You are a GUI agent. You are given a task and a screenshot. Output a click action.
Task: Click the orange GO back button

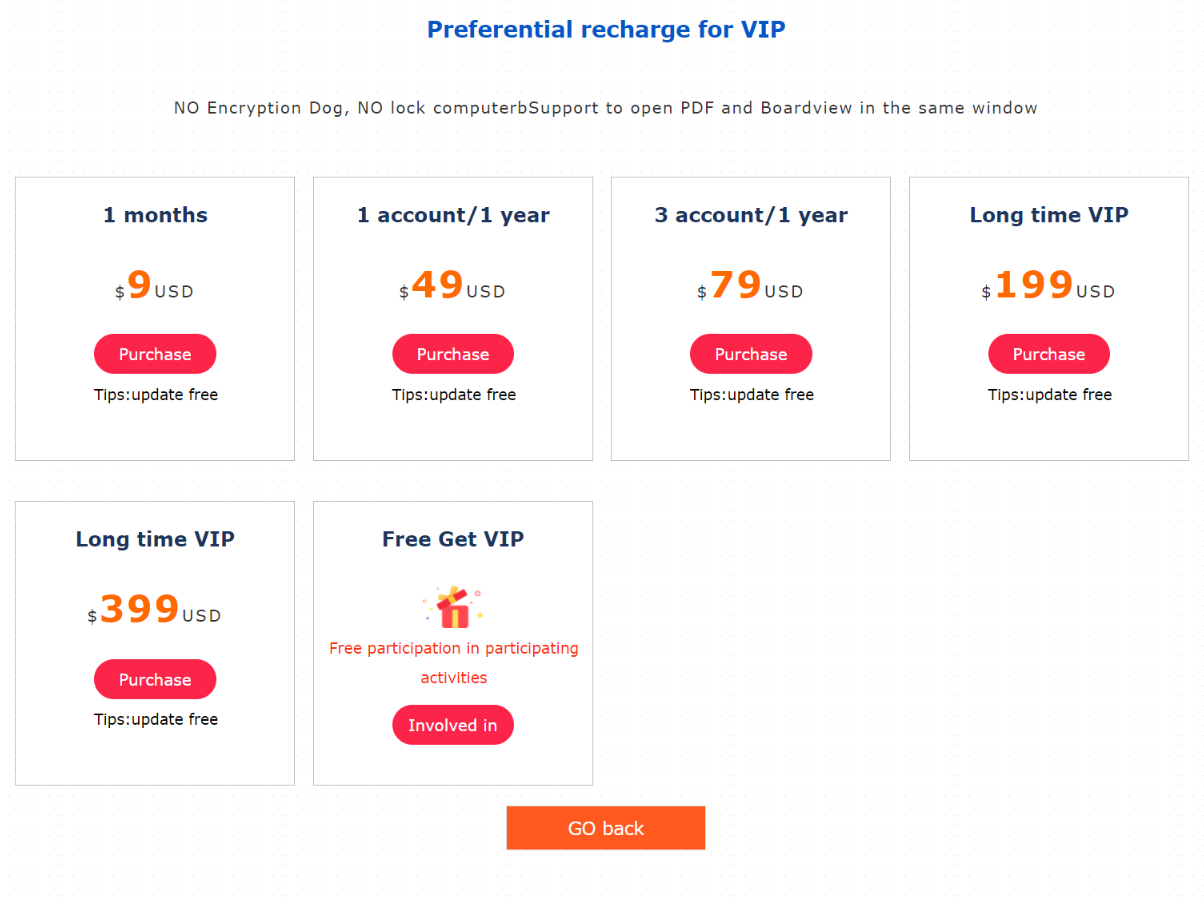tap(606, 828)
